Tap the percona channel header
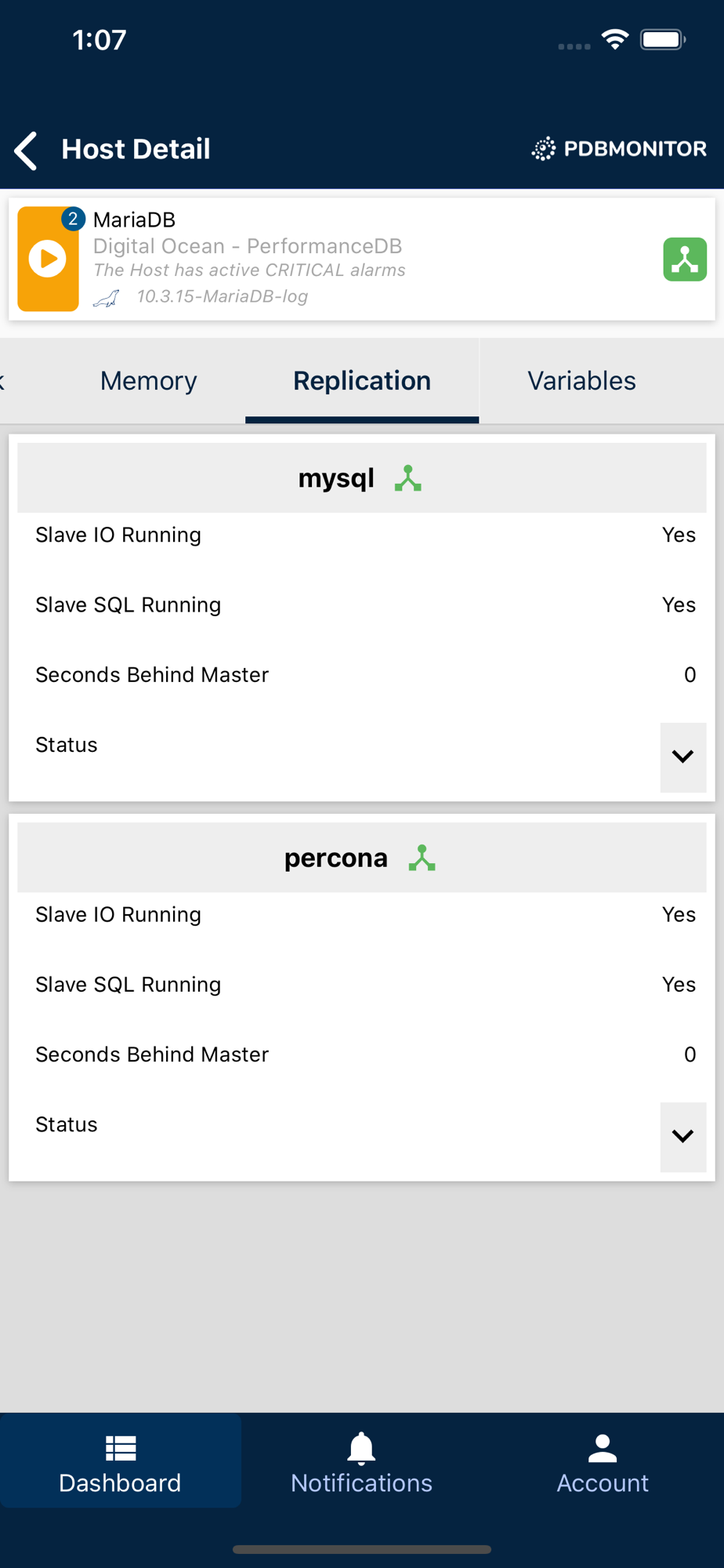Image resolution: width=724 pixels, height=1568 pixels. [x=336, y=858]
